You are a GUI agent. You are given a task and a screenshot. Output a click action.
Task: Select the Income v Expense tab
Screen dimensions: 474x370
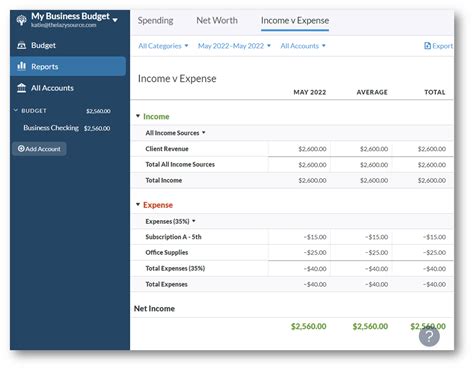click(295, 20)
